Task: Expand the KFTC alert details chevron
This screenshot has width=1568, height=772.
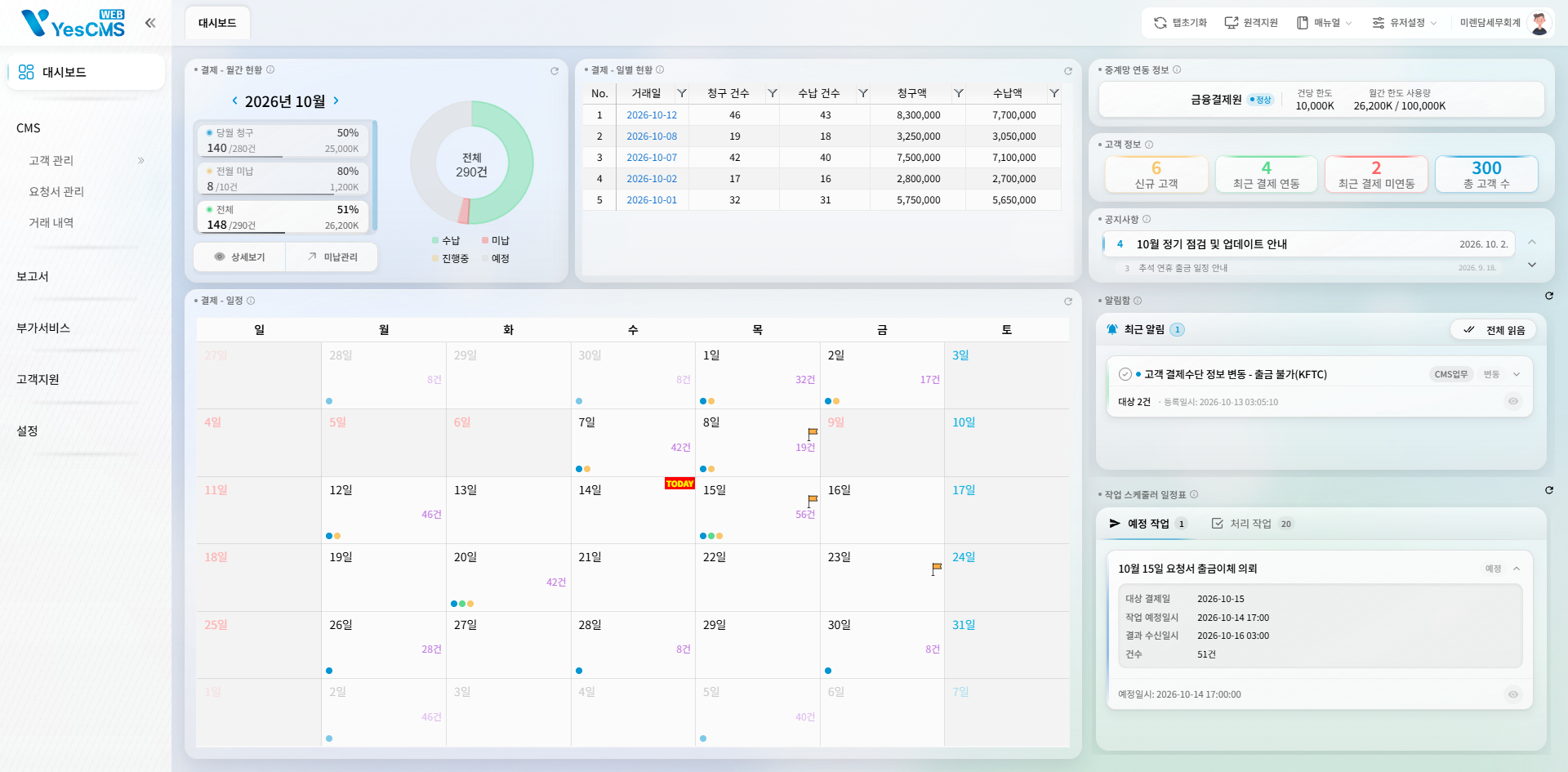Action: [x=1517, y=374]
